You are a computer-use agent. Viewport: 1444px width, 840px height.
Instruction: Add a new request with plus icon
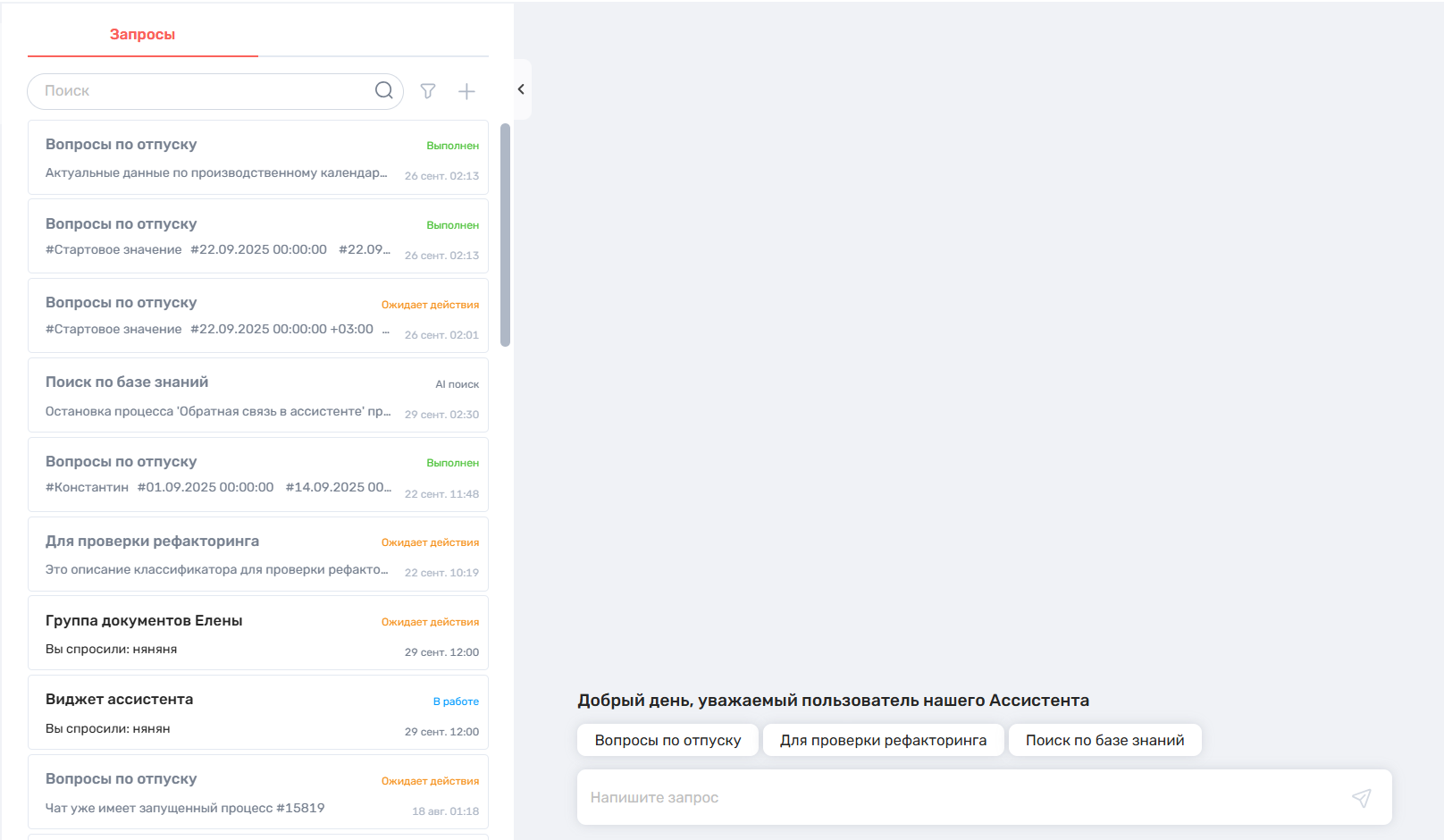click(466, 91)
